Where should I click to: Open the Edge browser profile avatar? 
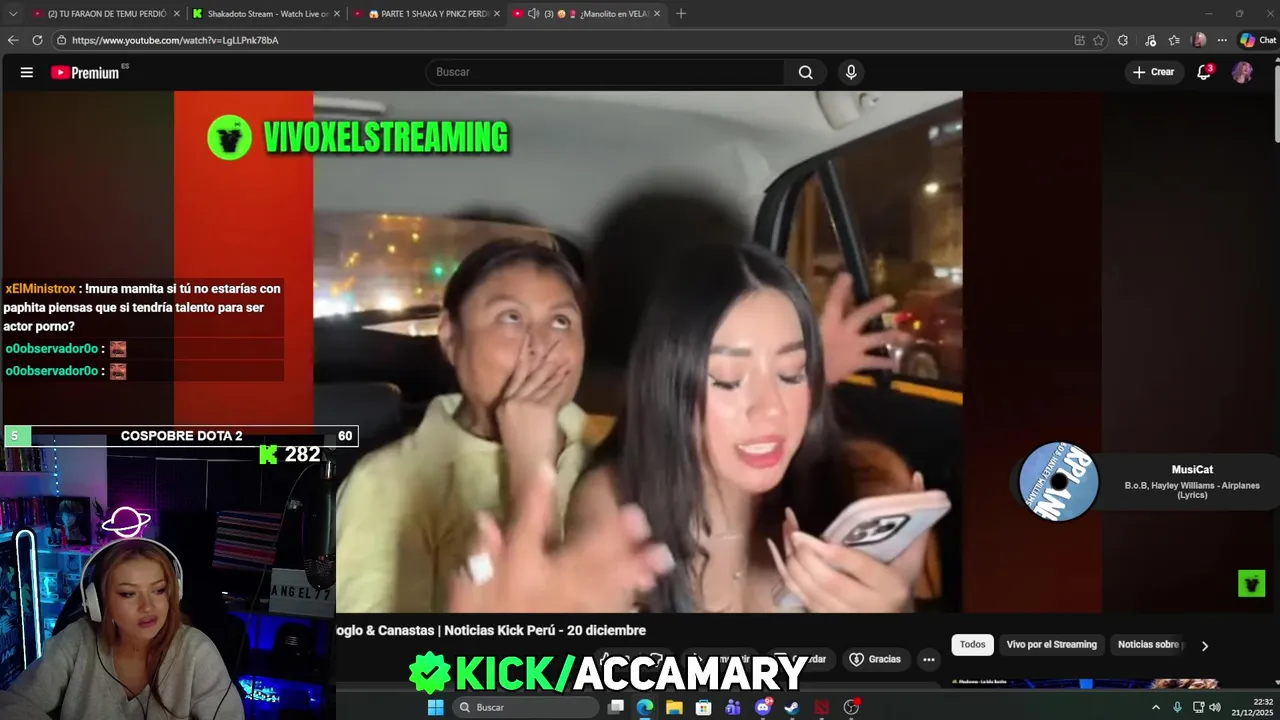(x=1199, y=40)
